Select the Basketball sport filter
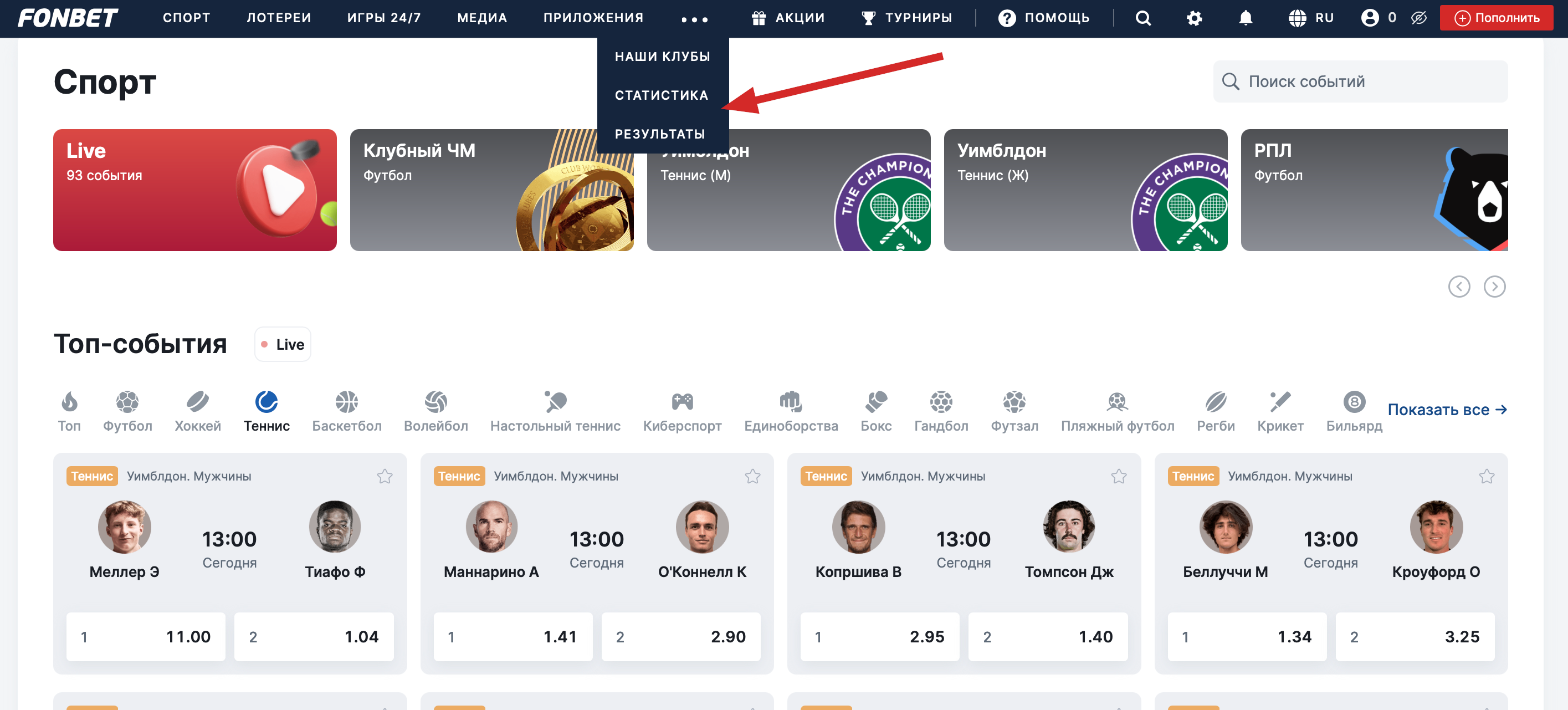This screenshot has height=710, width=1568. click(x=346, y=411)
